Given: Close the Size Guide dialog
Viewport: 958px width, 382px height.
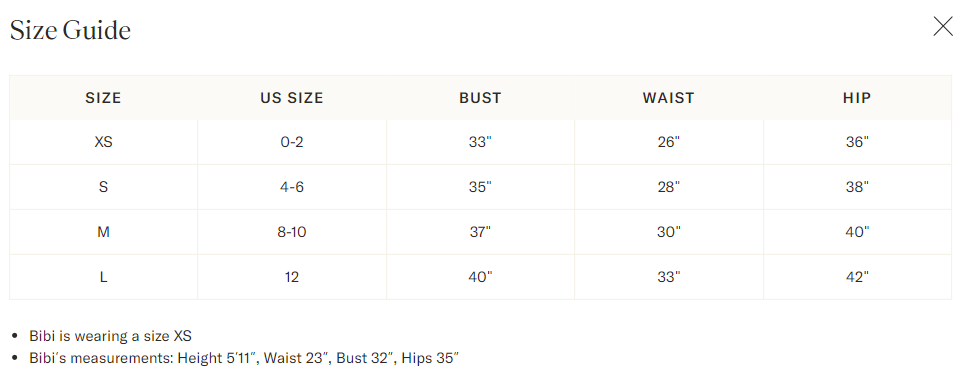Looking at the screenshot, I should coord(943,26).
